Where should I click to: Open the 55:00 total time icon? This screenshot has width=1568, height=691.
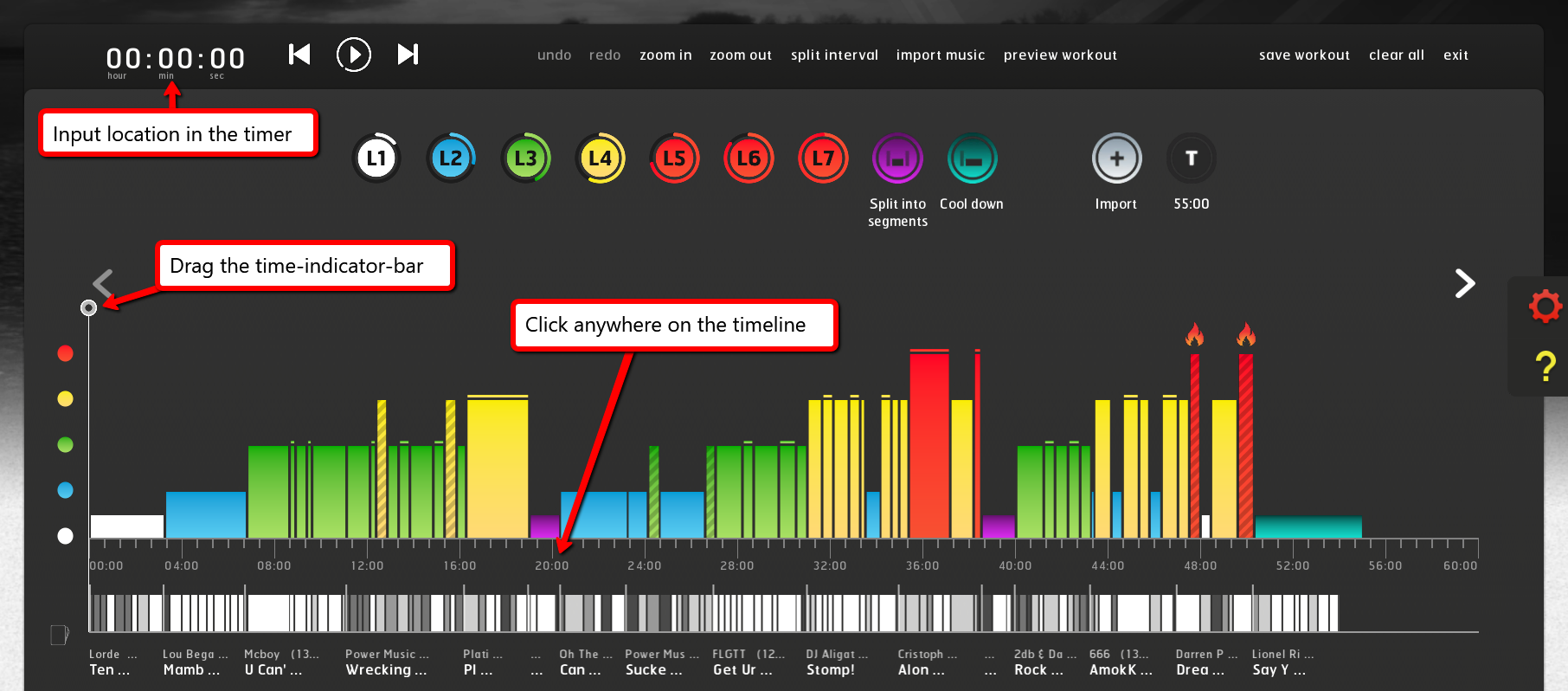tap(1192, 158)
